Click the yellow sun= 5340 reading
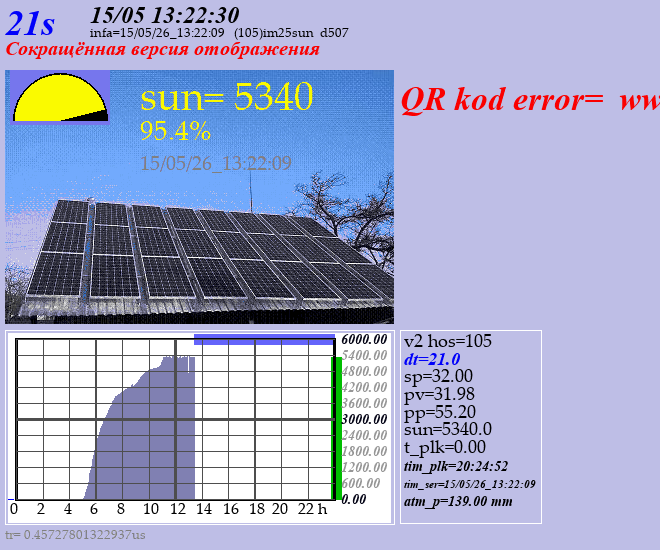Image resolution: width=660 pixels, height=550 pixels. [x=226, y=96]
